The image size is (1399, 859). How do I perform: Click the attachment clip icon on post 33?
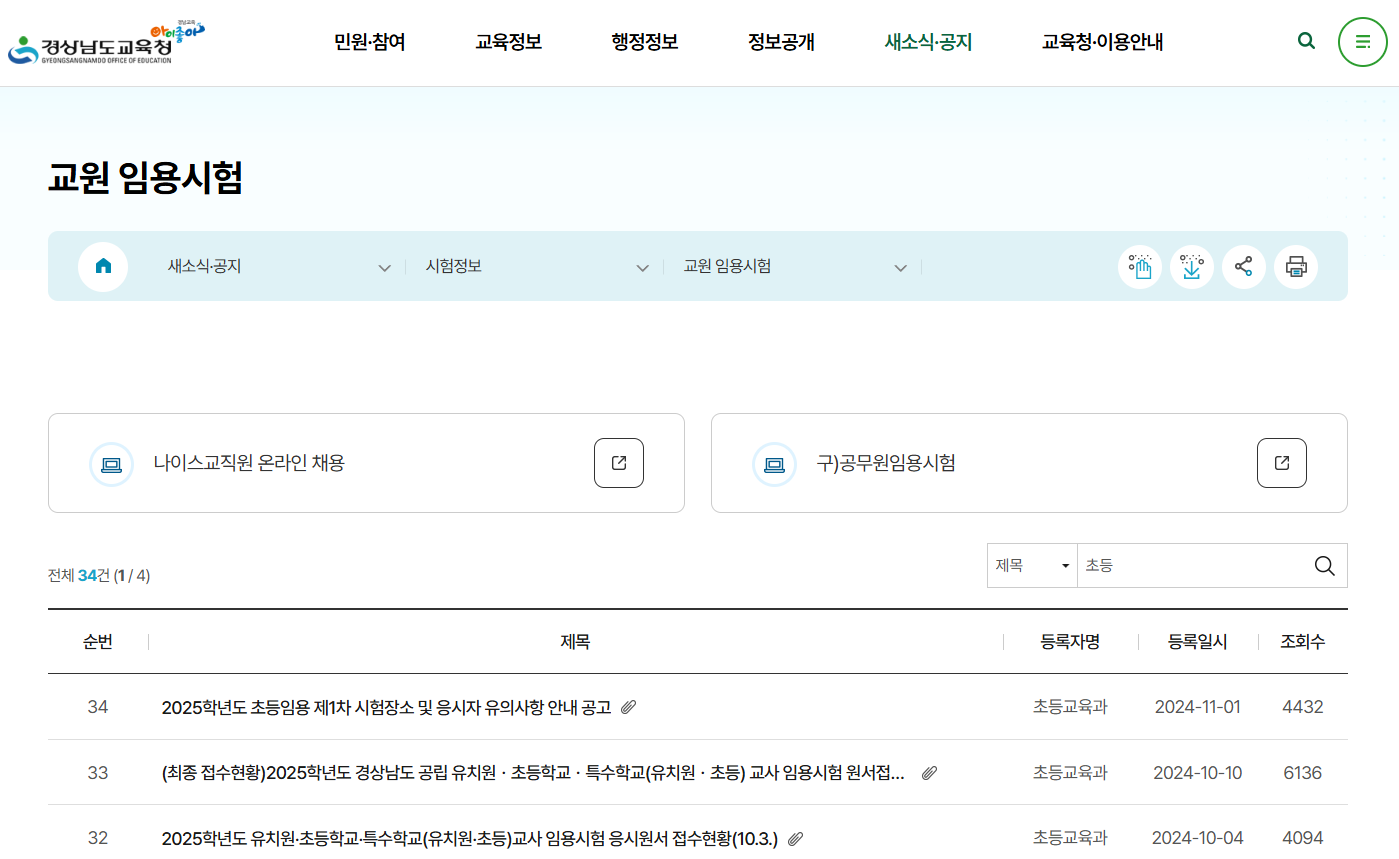pos(929,772)
